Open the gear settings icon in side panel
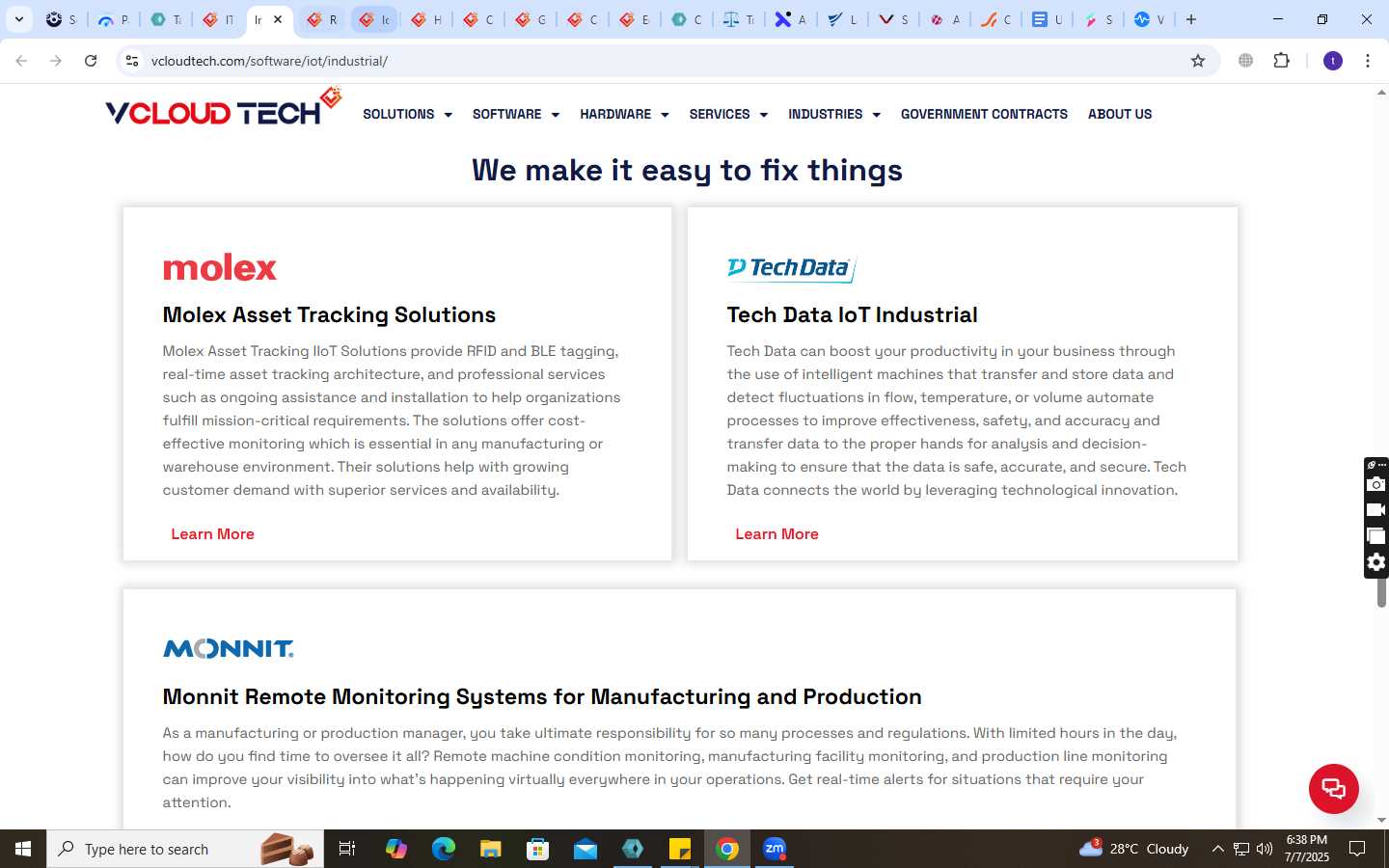Image resolution: width=1389 pixels, height=868 pixels. [x=1376, y=562]
